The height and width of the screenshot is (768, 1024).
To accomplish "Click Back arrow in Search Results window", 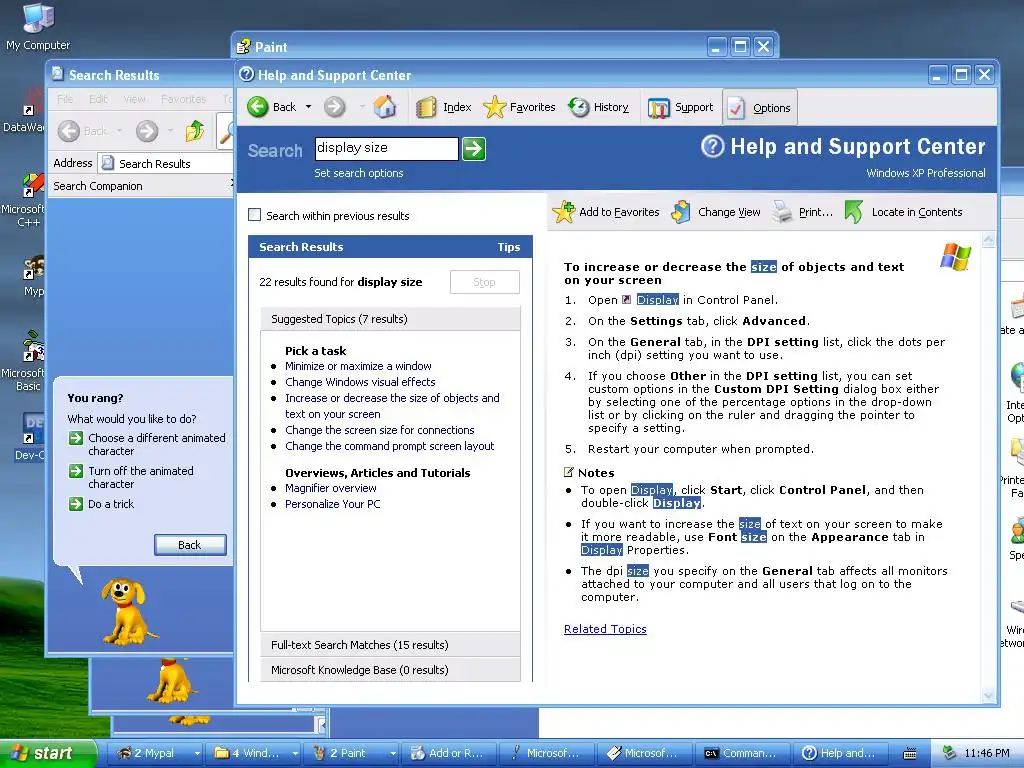I will pos(69,131).
